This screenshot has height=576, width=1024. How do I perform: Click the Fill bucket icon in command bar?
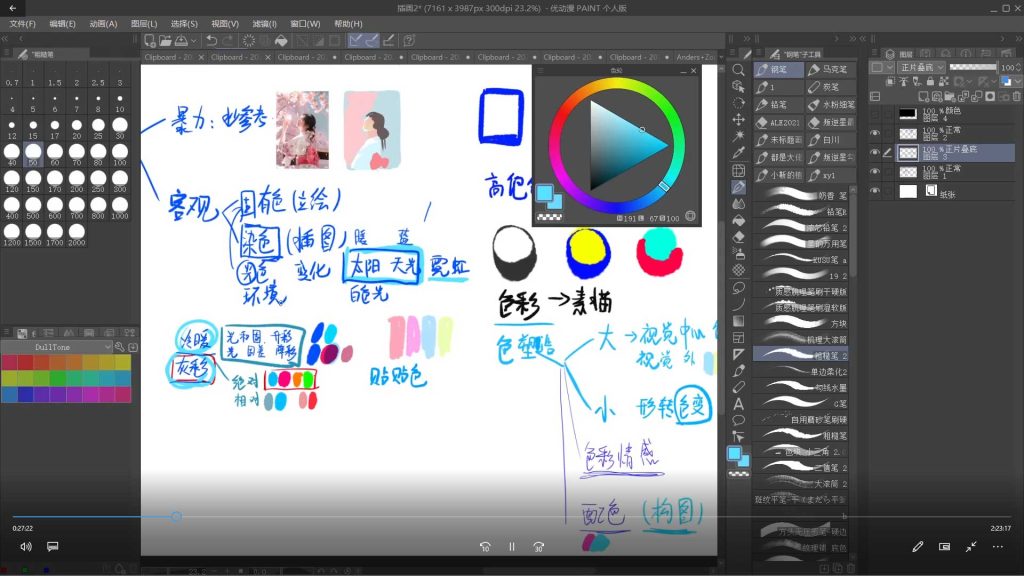click(281, 40)
